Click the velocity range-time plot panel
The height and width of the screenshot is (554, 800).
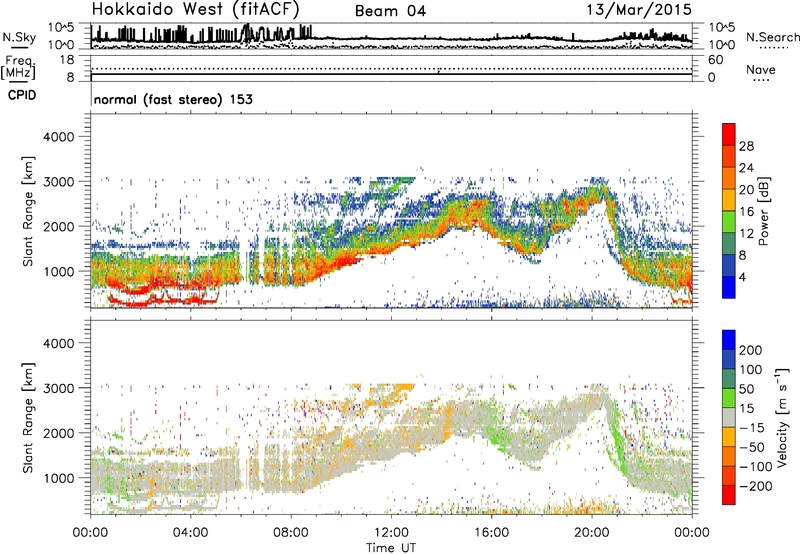391,417
